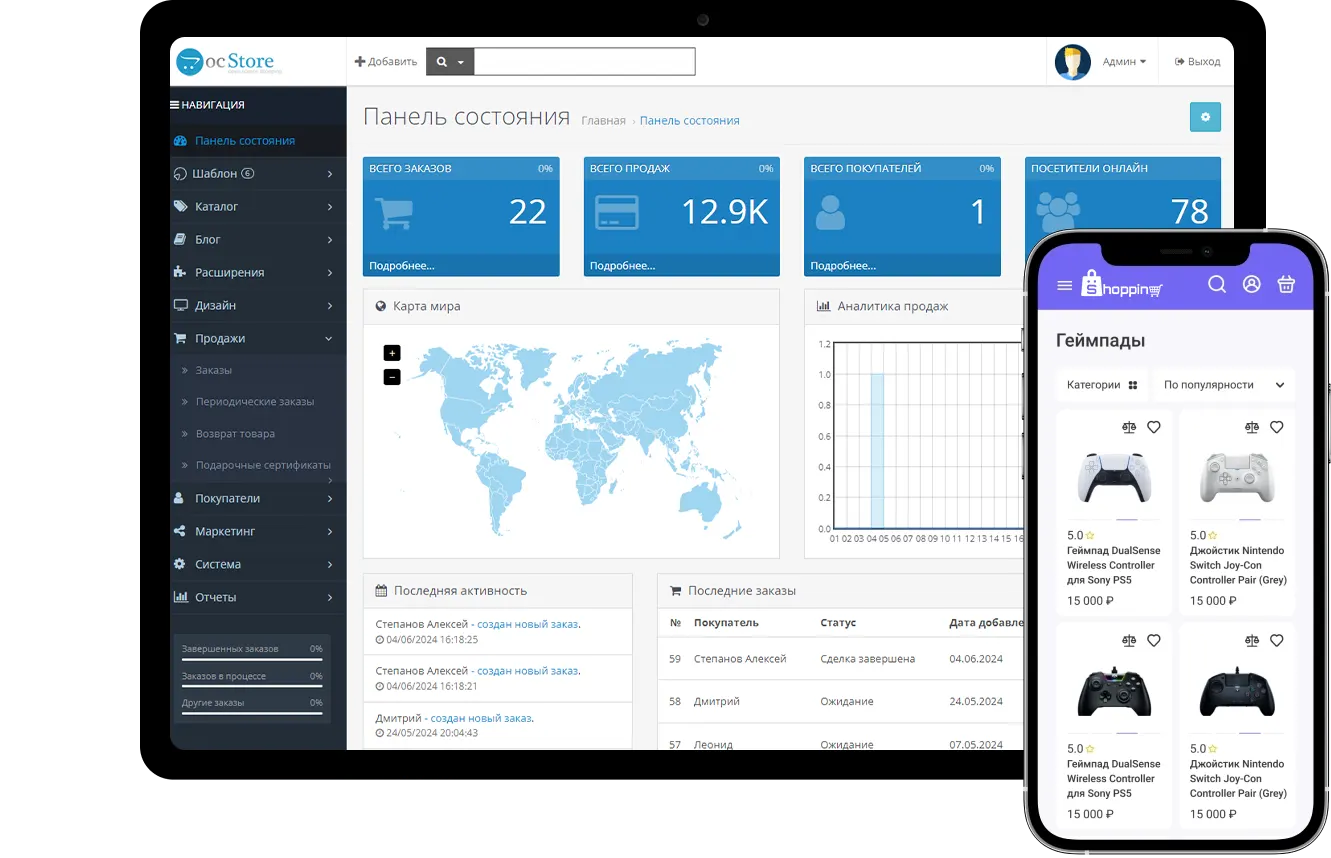Open Подробнее under Всего продаж
Viewport: 1331px width, 858px height.
(622, 266)
